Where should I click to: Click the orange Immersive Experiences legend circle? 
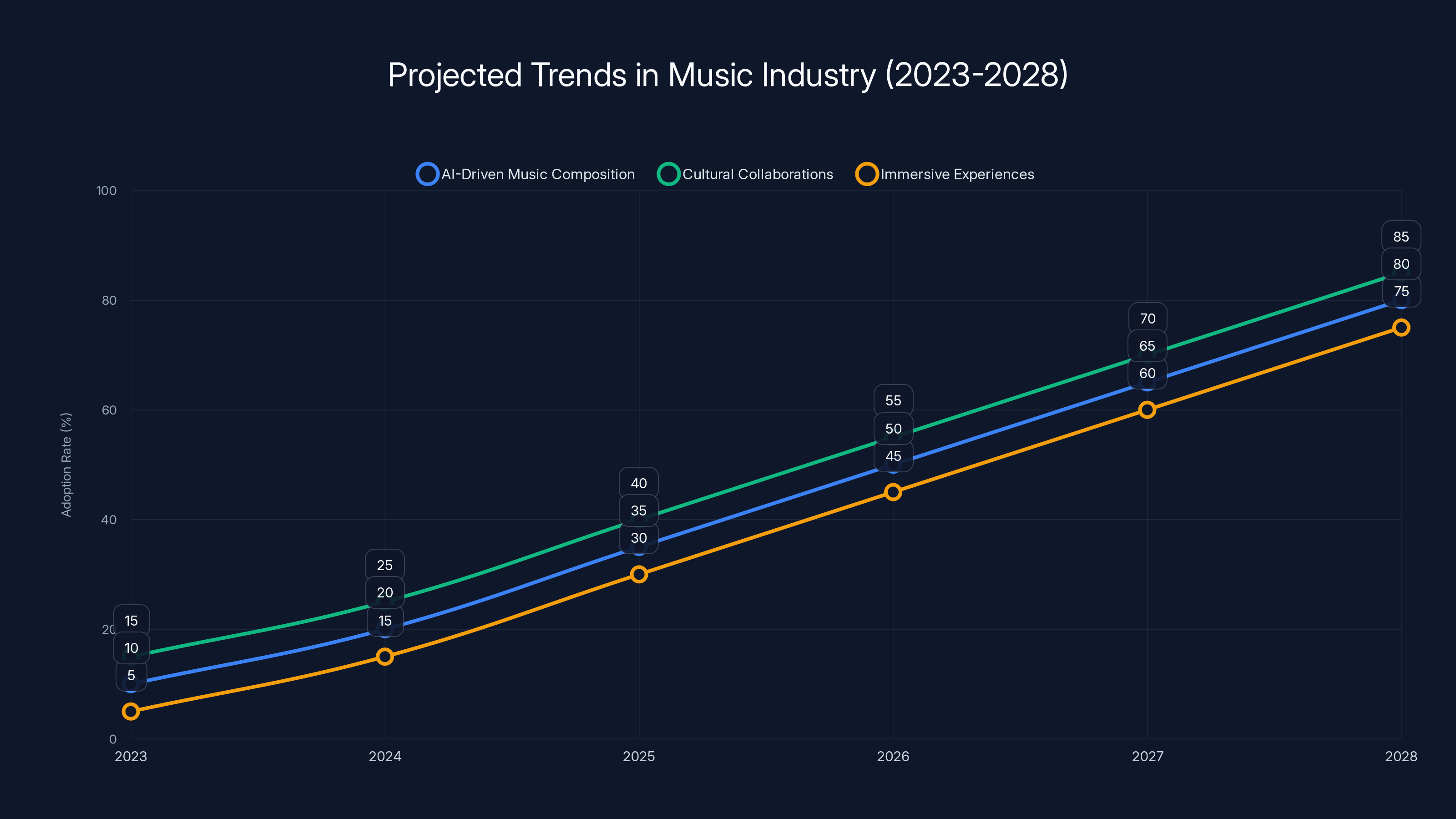point(866,174)
